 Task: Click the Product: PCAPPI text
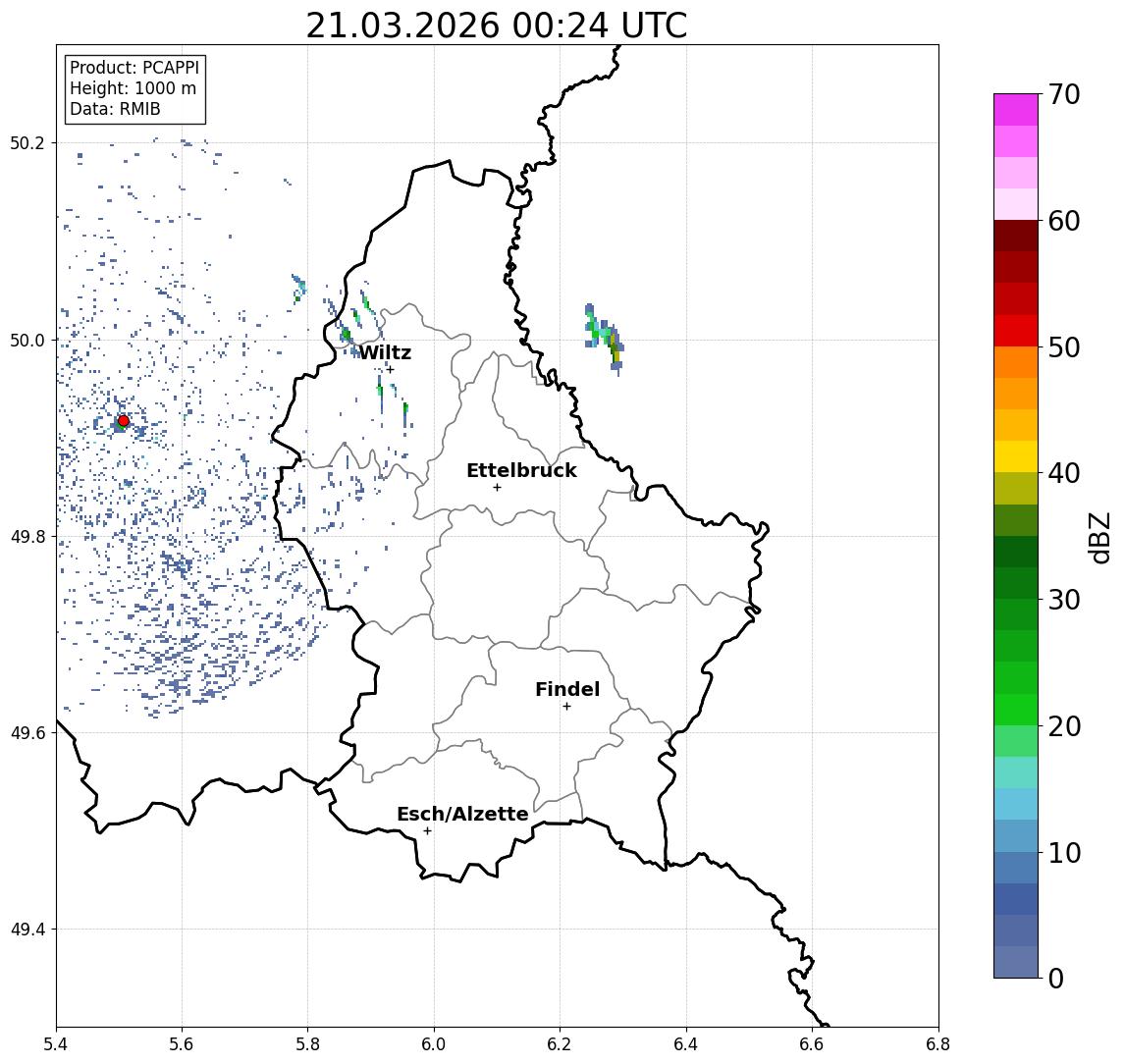[134, 68]
